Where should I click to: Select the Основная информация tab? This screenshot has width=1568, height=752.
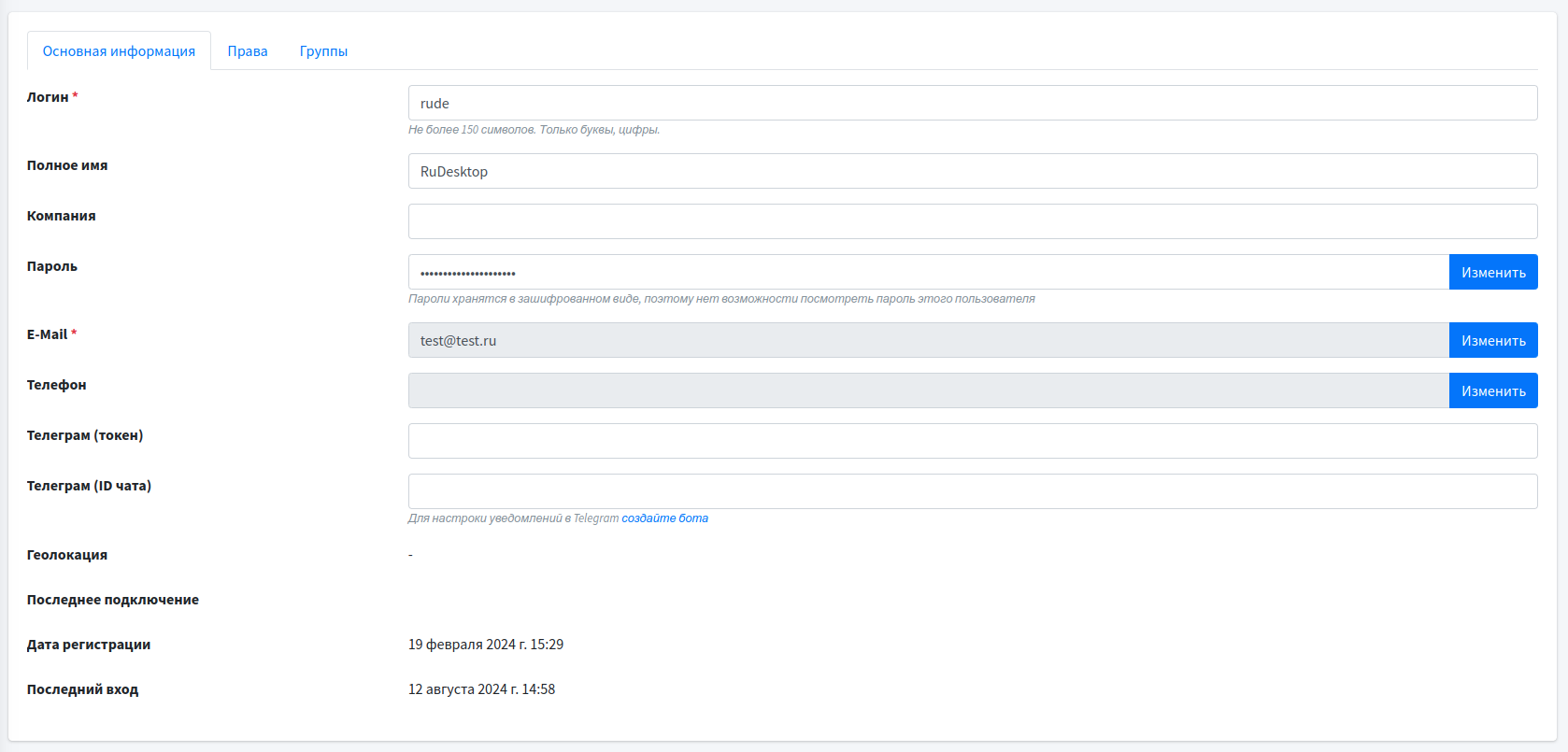119,51
